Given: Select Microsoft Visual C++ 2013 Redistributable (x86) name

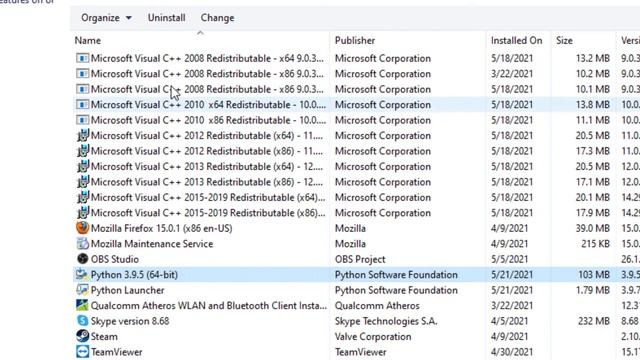Looking at the screenshot, I should (207, 182).
